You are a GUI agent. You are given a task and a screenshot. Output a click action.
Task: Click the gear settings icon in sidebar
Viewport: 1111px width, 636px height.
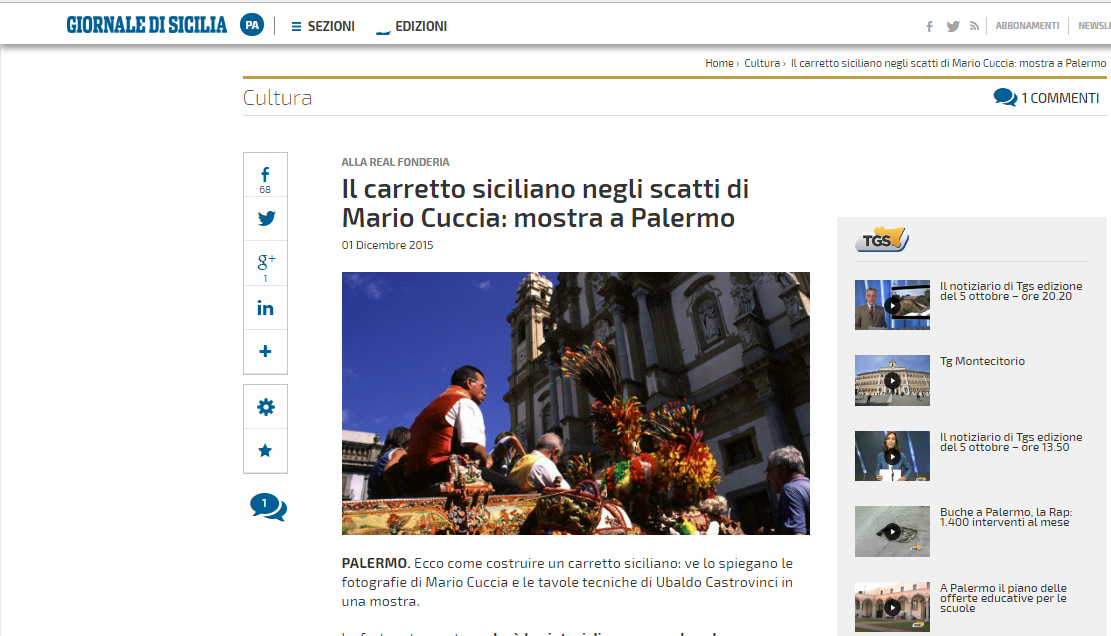[x=265, y=407]
